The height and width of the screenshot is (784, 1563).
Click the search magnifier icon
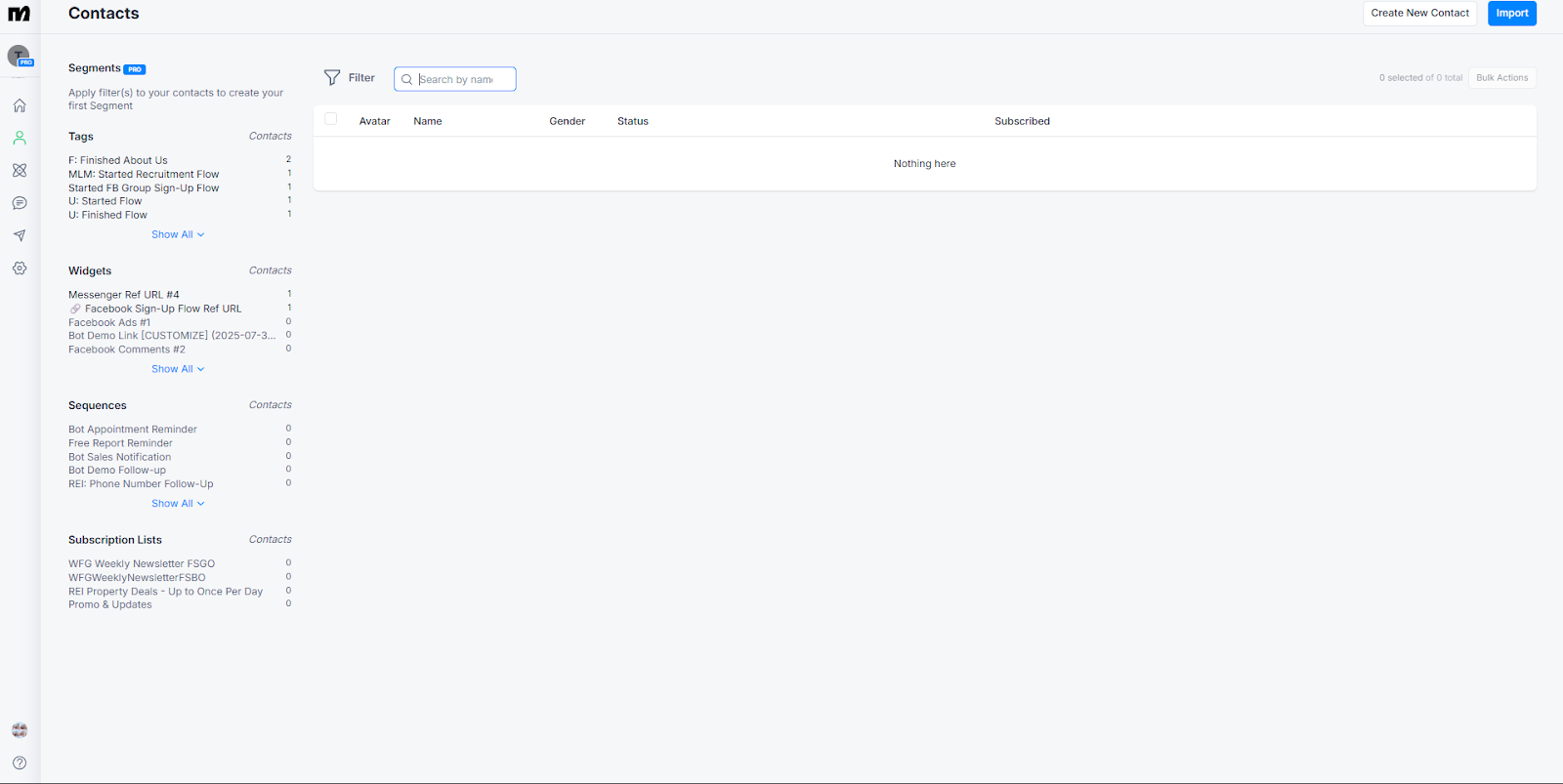tap(406, 79)
